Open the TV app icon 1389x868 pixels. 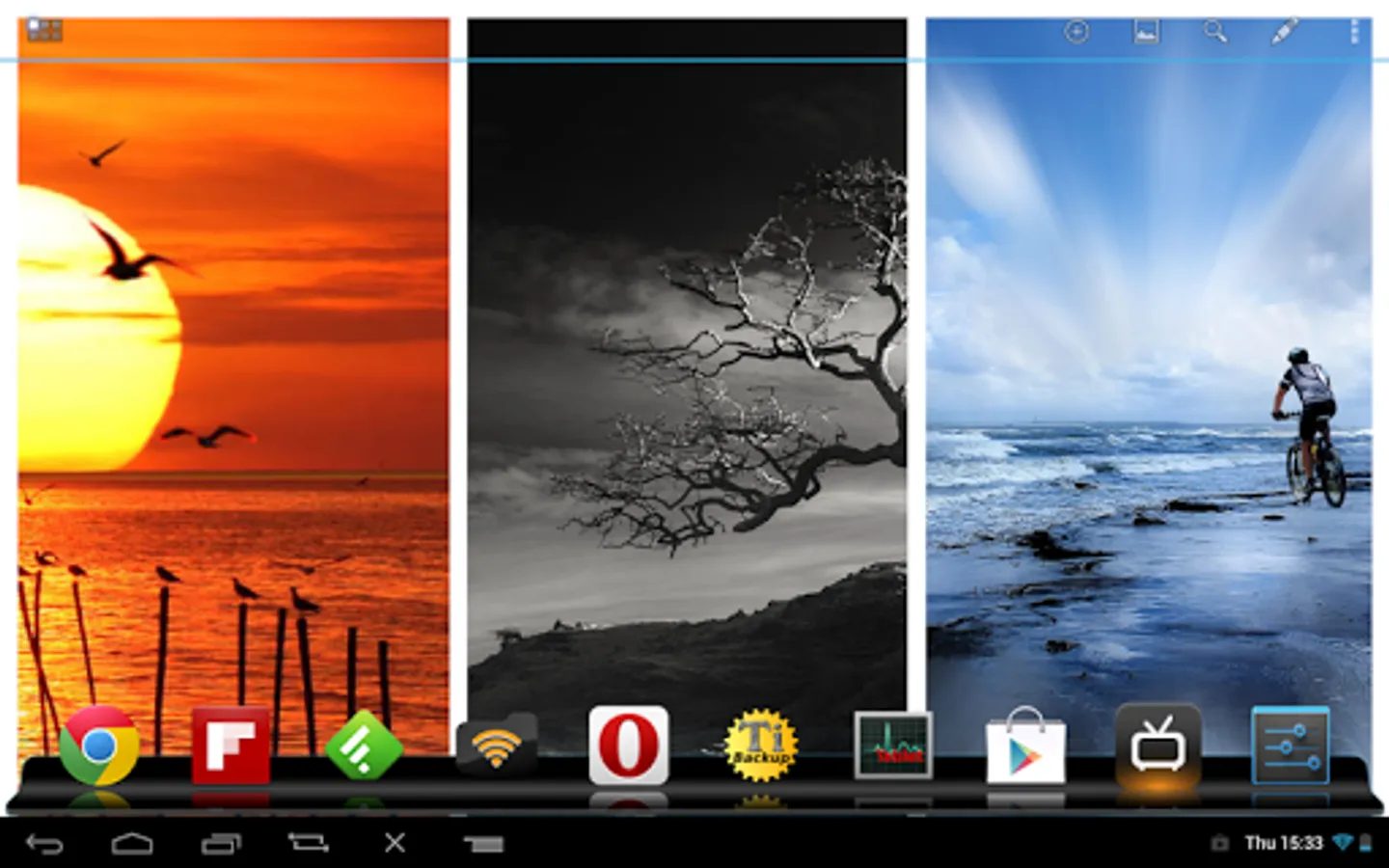(x=1158, y=745)
